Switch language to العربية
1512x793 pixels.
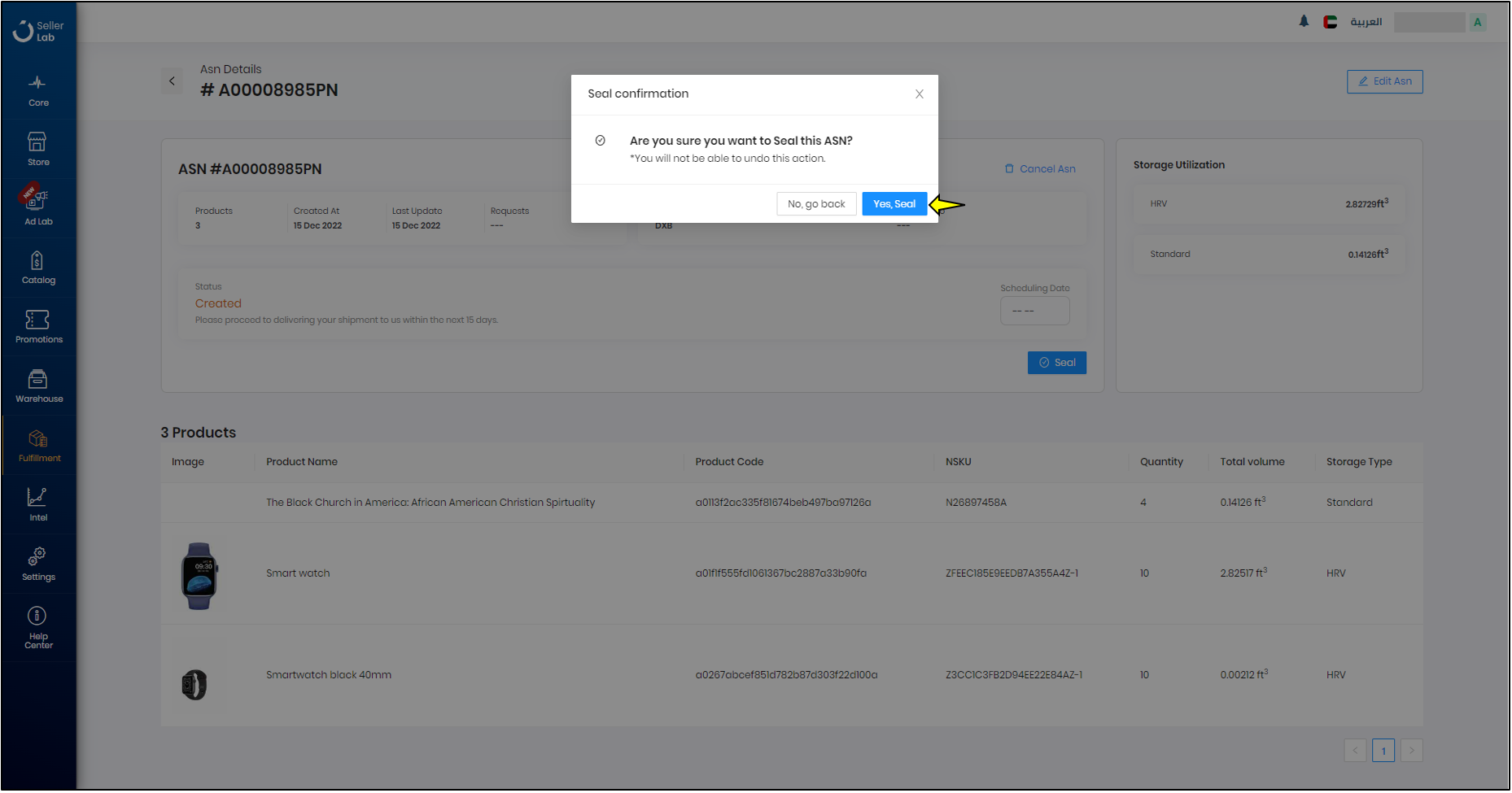point(1366,21)
